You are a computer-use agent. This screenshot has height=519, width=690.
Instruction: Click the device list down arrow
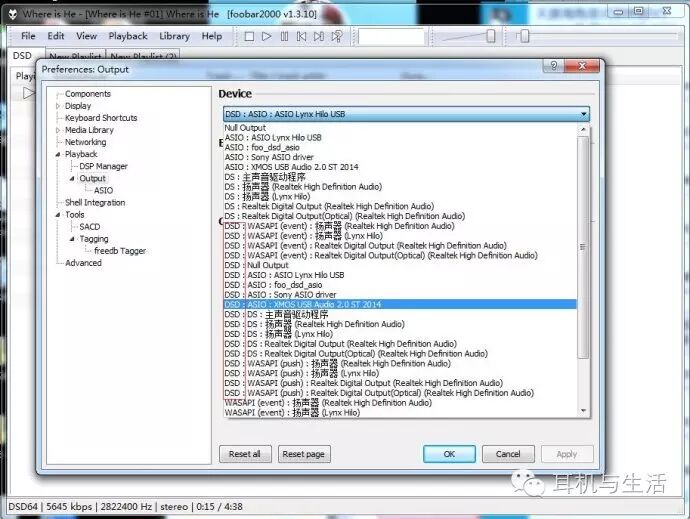tap(583, 411)
